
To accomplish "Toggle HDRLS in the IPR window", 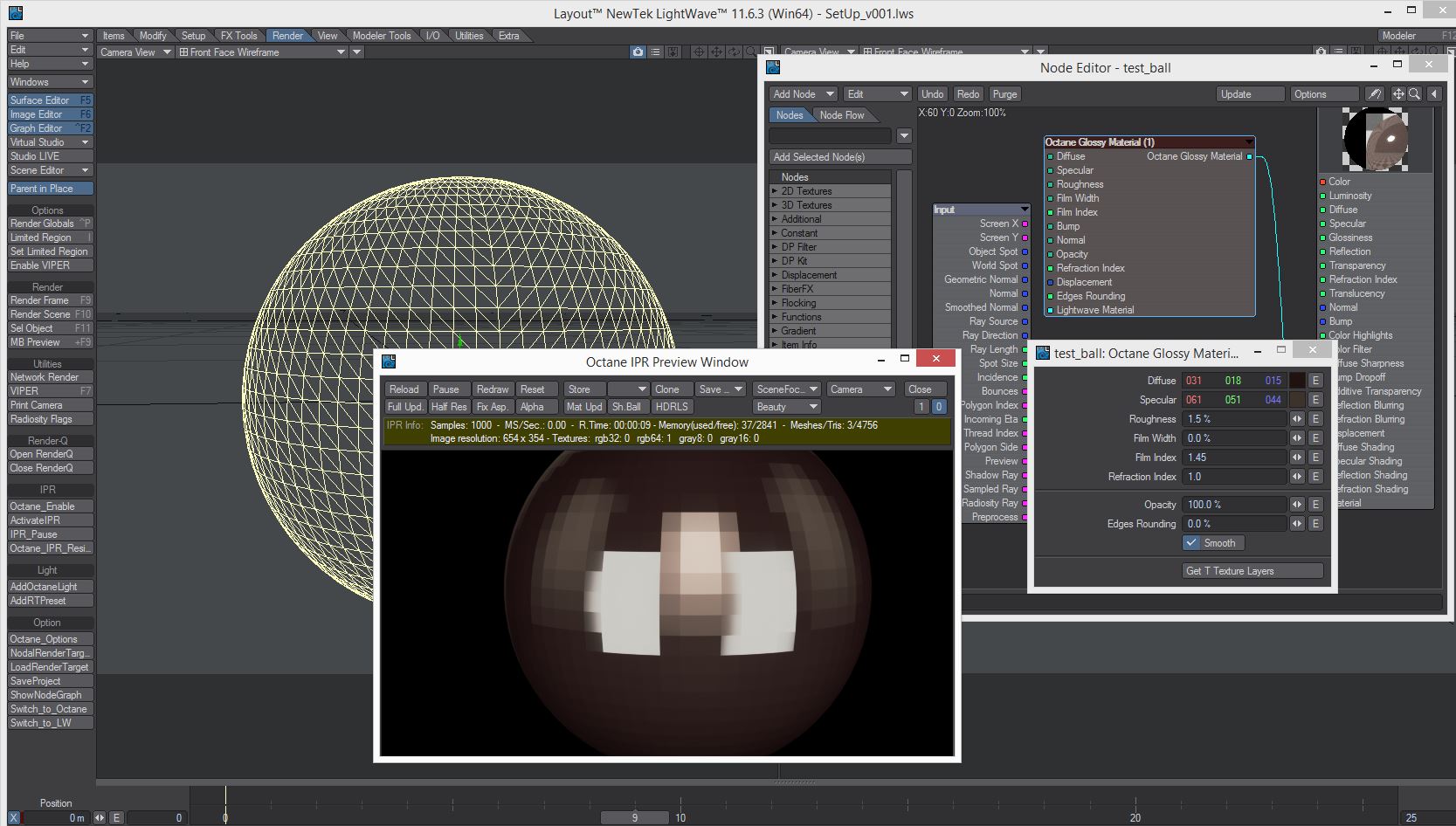I will pyautogui.click(x=672, y=407).
